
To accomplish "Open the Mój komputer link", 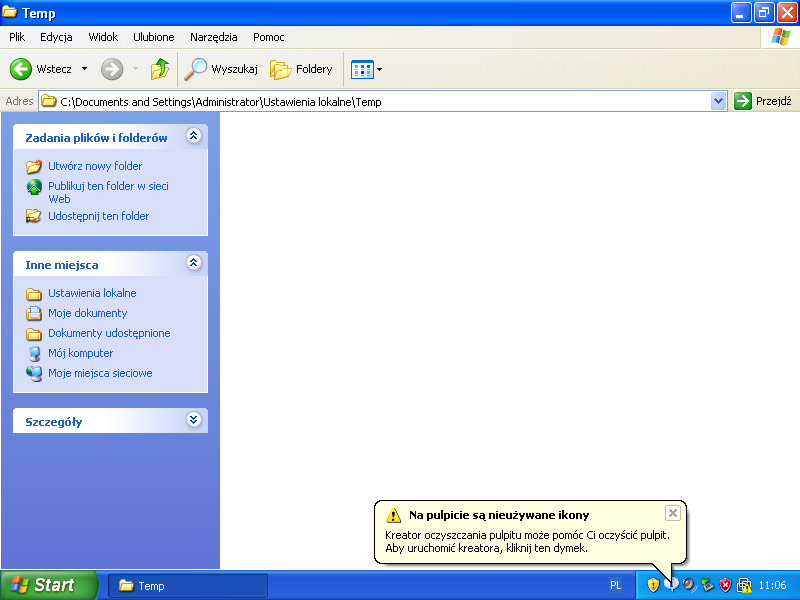I will (81, 353).
